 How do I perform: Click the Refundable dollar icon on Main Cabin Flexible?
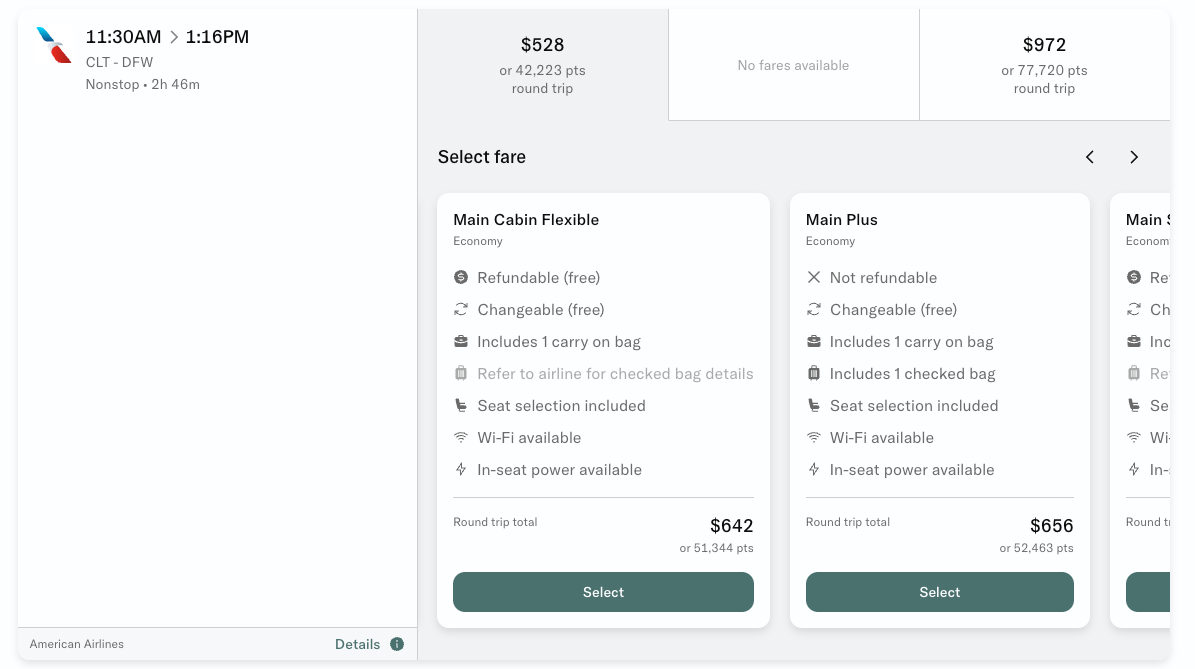pyautogui.click(x=461, y=277)
